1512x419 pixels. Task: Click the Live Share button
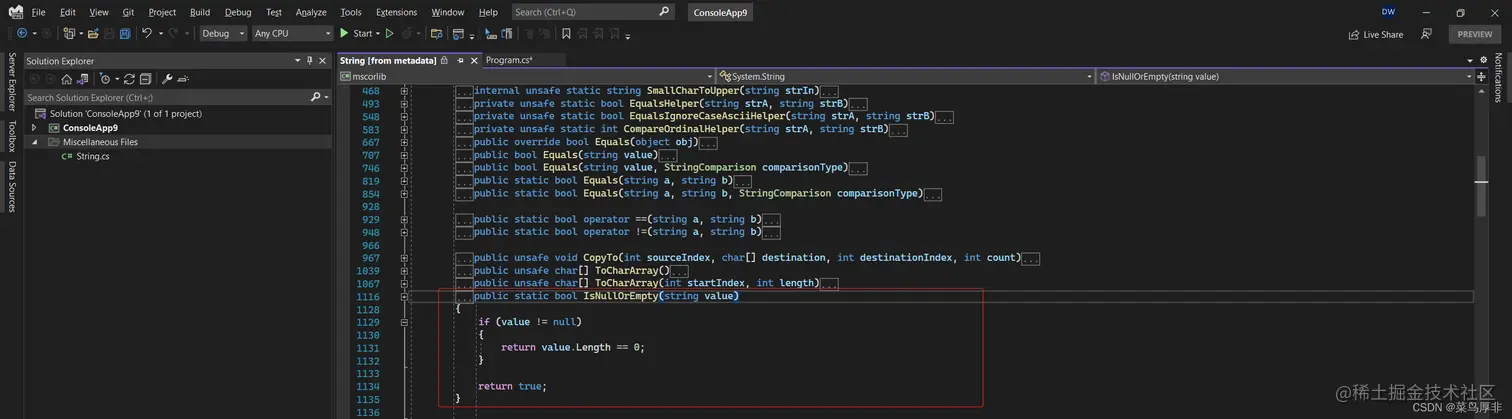[1375, 34]
